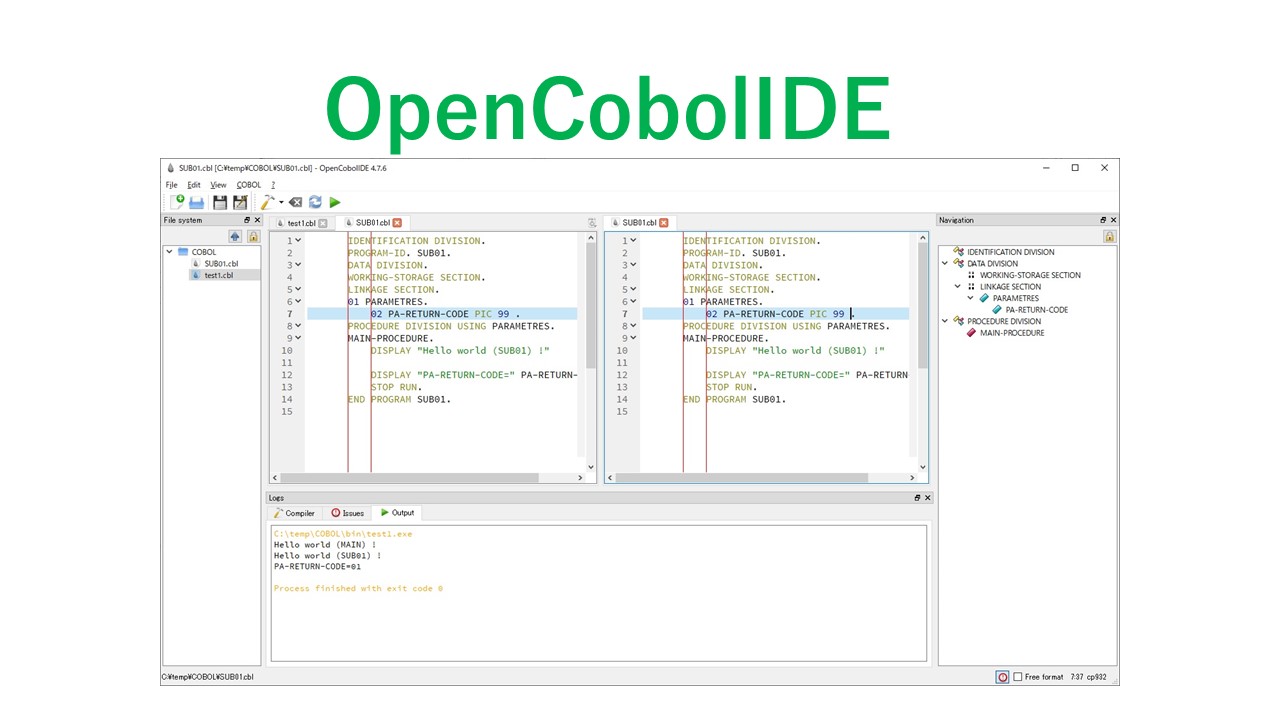The height and width of the screenshot is (720, 1280).
Task: Click the Open file icon
Action: coord(196,203)
